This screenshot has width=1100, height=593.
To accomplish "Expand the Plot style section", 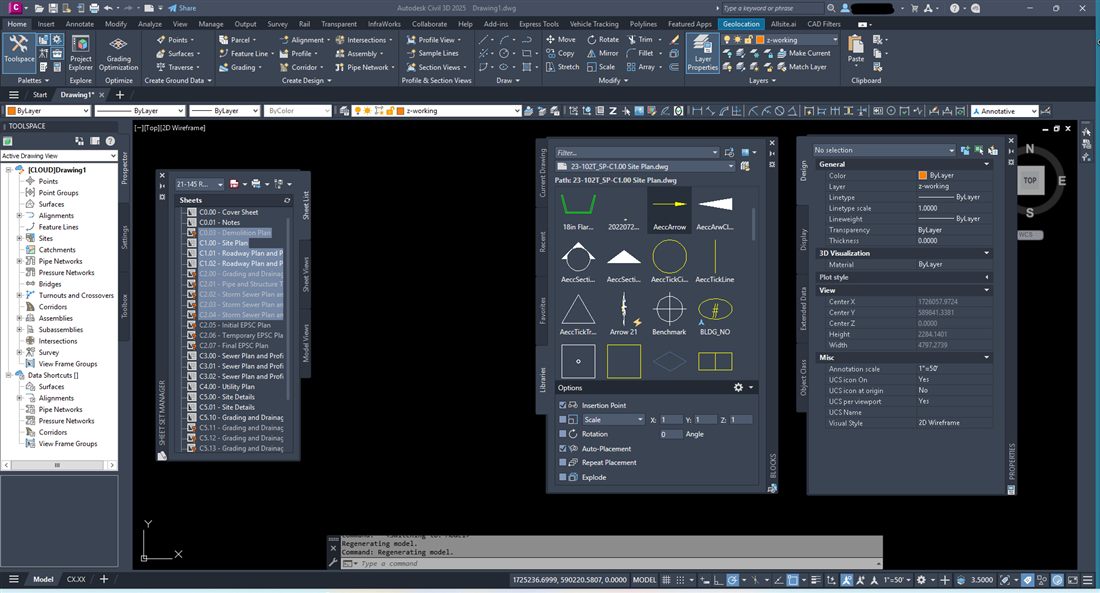I will (987, 277).
